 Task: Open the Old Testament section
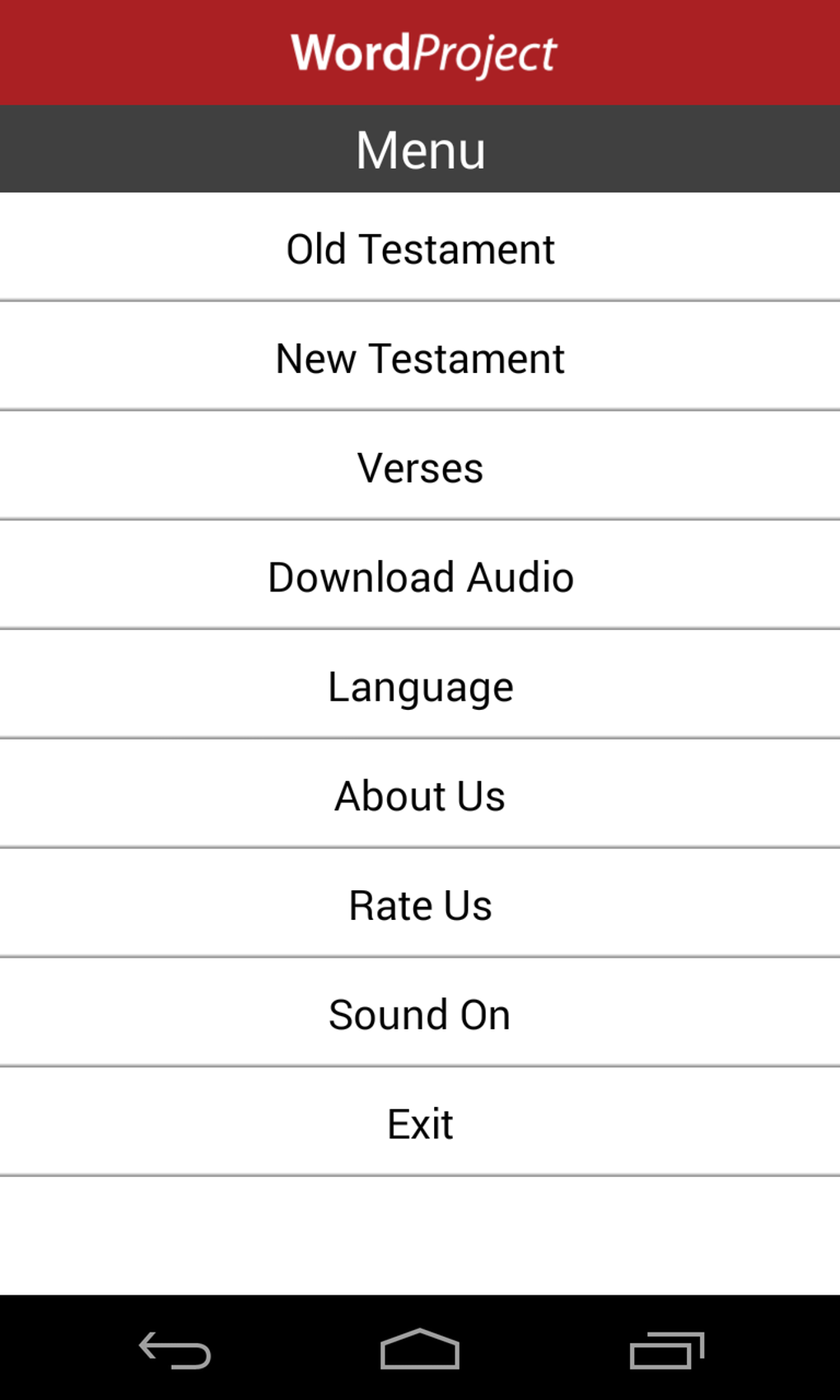coord(420,249)
